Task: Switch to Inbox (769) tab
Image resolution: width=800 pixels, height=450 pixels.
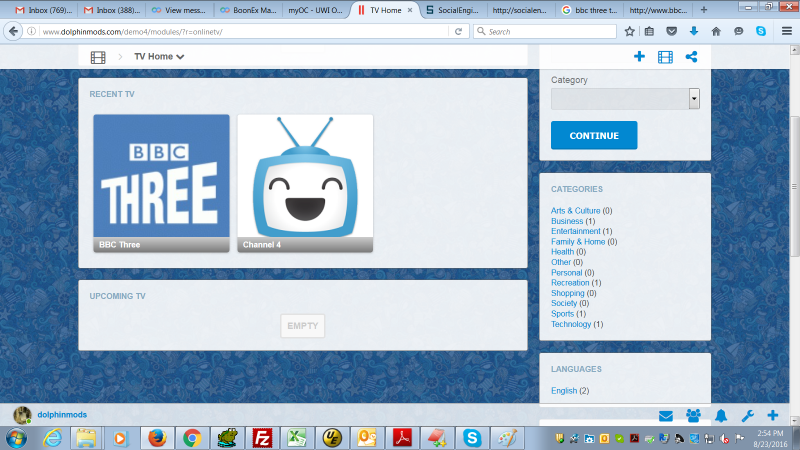Action: [43, 10]
